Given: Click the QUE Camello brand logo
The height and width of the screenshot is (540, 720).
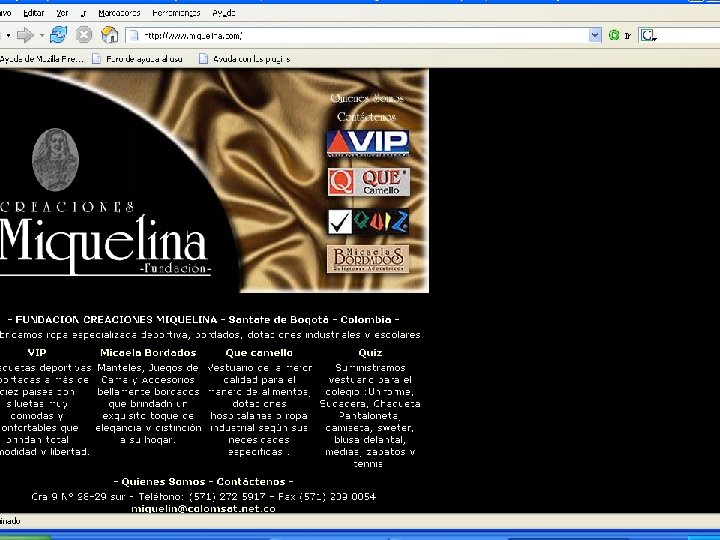Looking at the screenshot, I should tap(369, 182).
